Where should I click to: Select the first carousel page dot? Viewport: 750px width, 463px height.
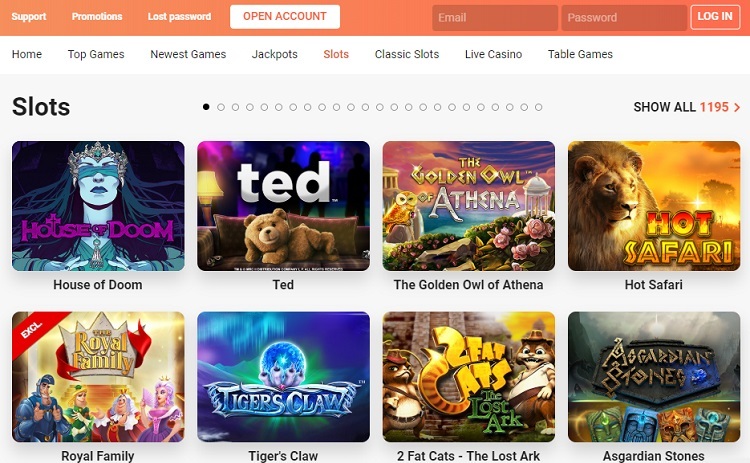click(206, 107)
